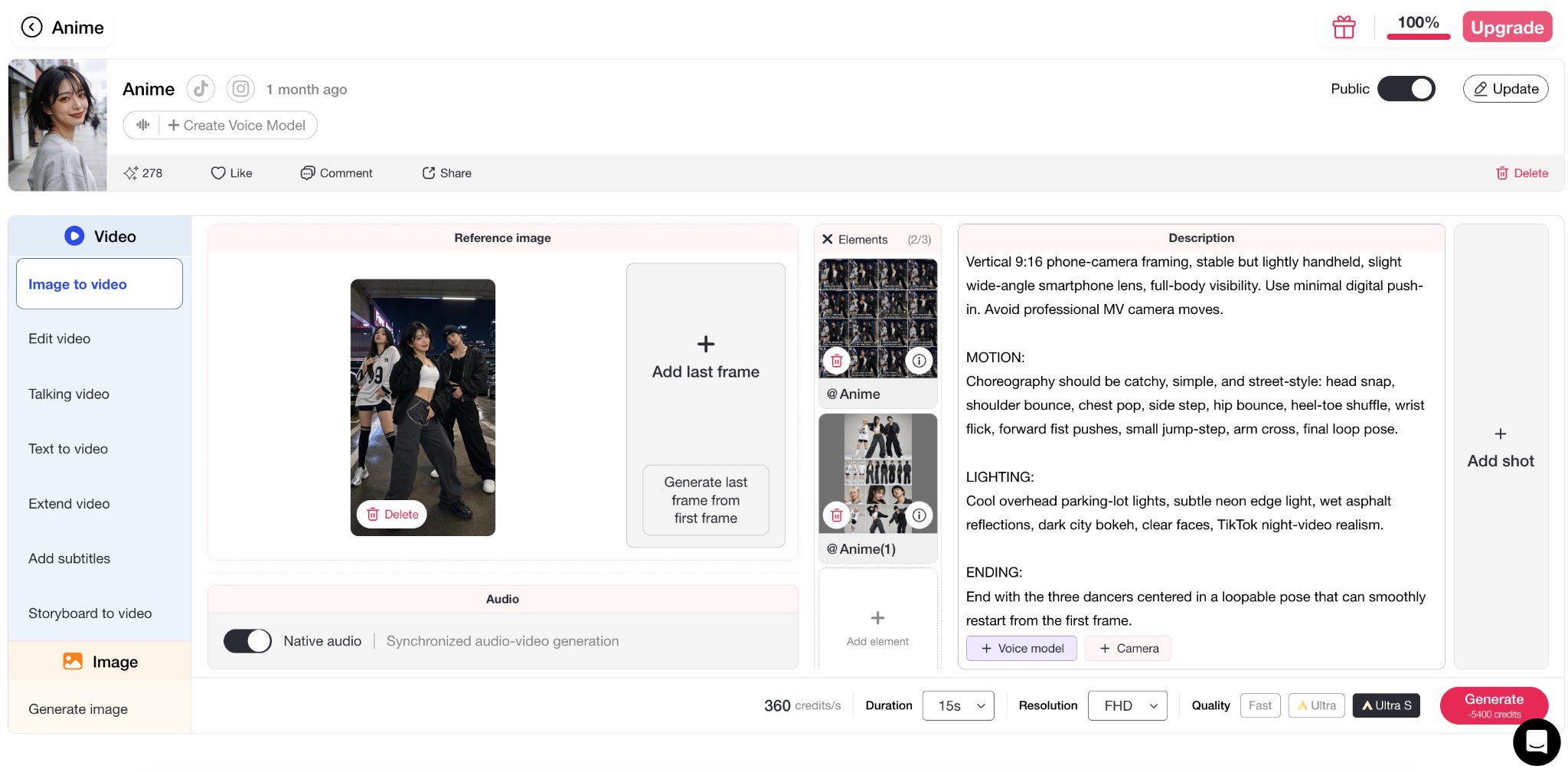Select Fast quality option
Image resolution: width=1568 pixels, height=772 pixels.
pos(1260,705)
